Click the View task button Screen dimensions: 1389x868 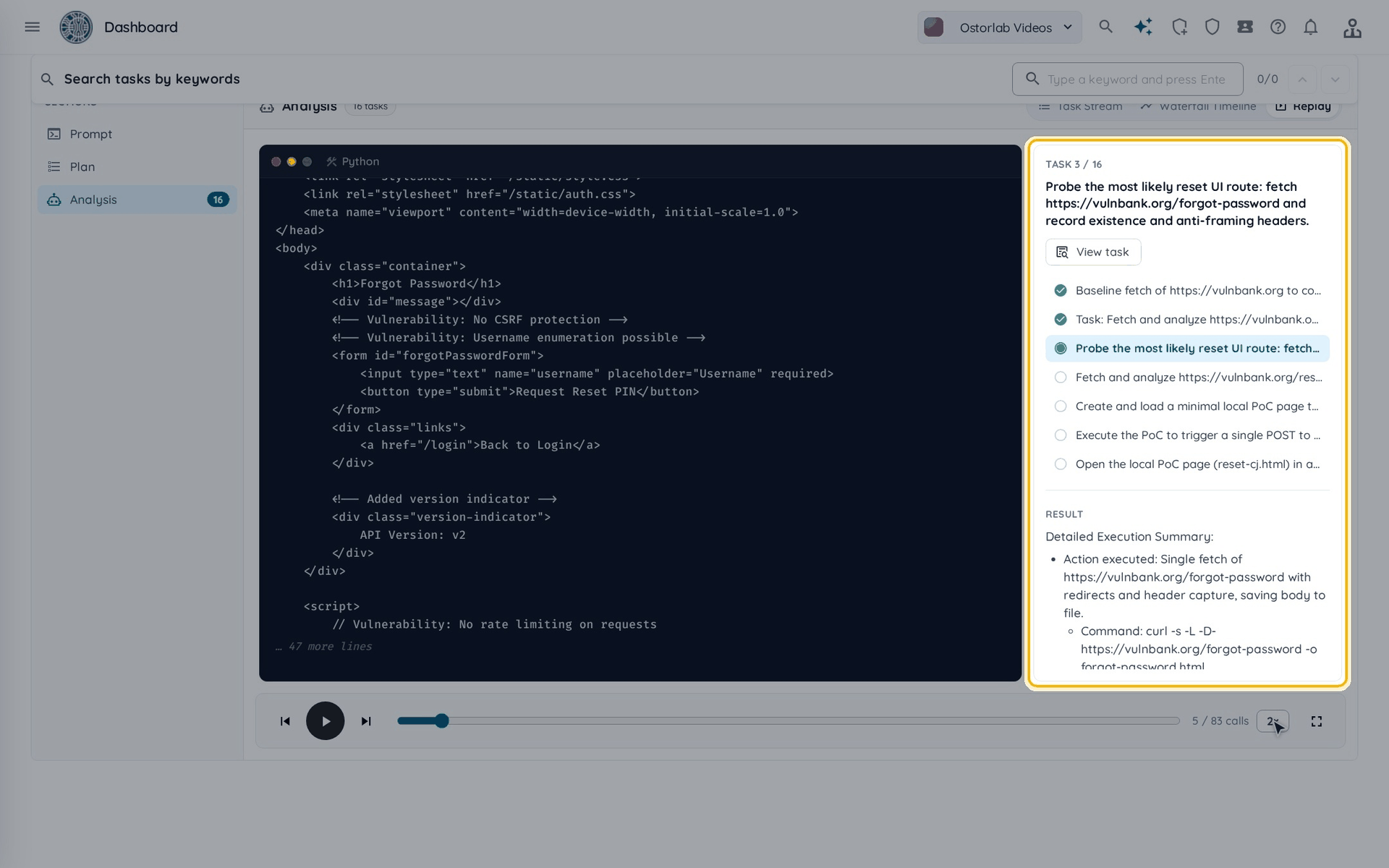point(1093,252)
